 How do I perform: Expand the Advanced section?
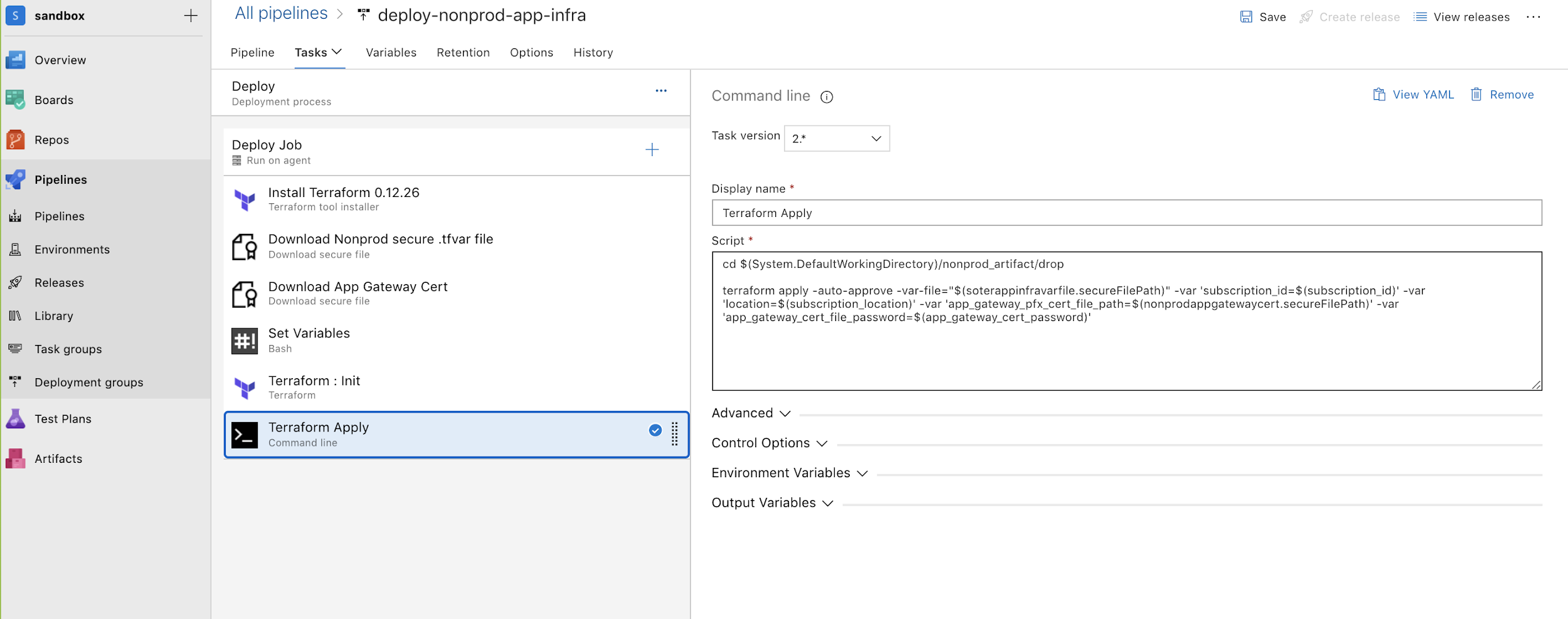[751, 413]
